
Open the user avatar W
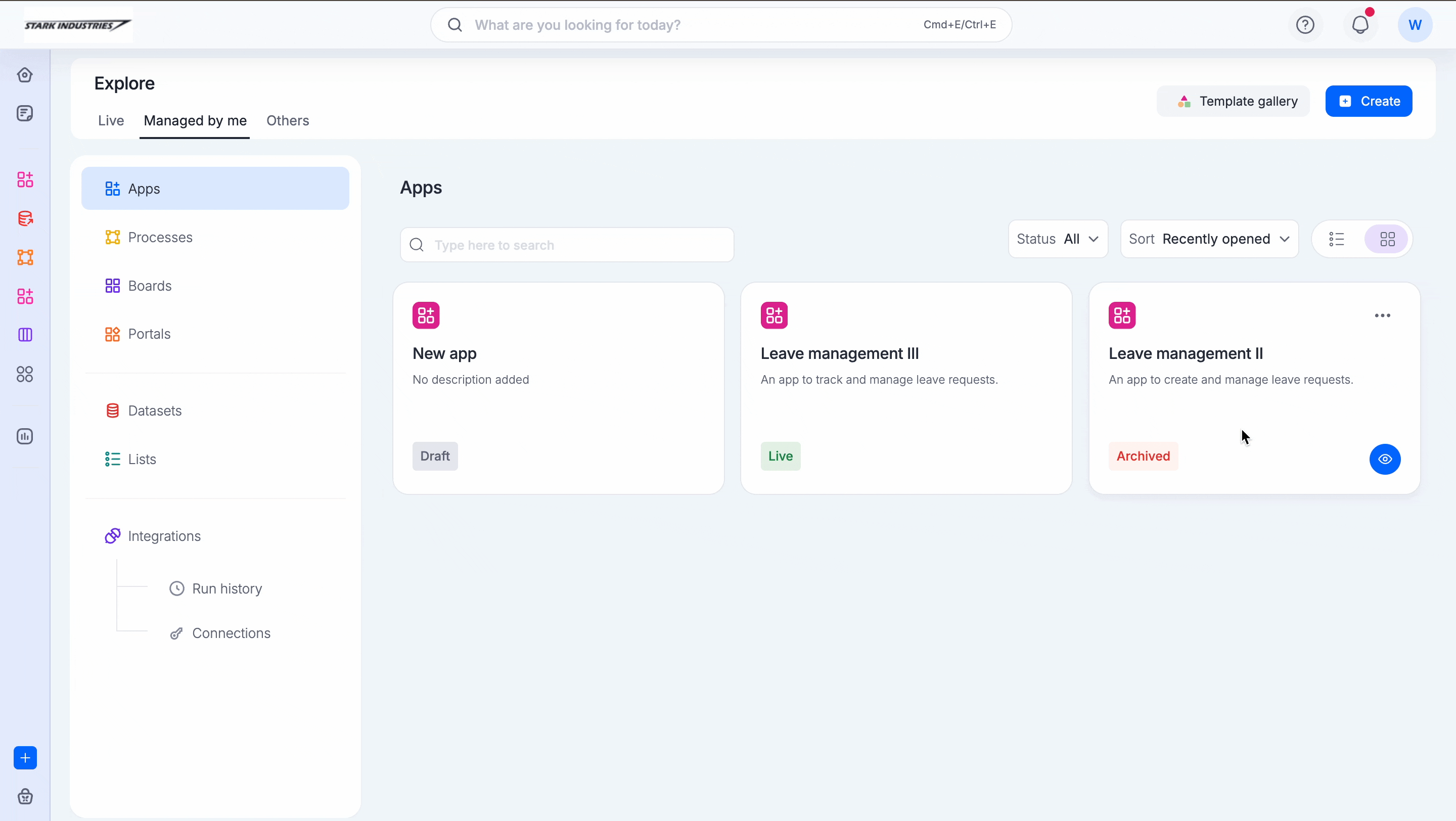(x=1415, y=25)
